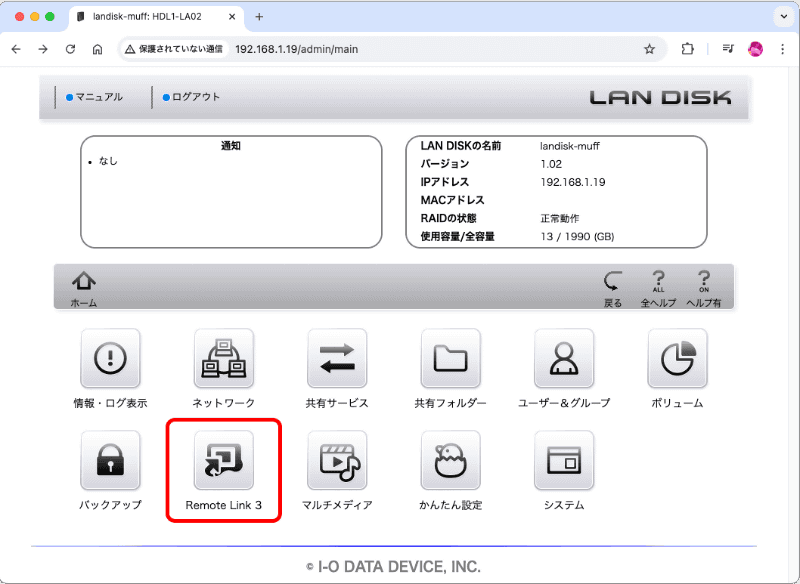Open the ネットワーク settings icon
The image size is (800, 584).
223,359
